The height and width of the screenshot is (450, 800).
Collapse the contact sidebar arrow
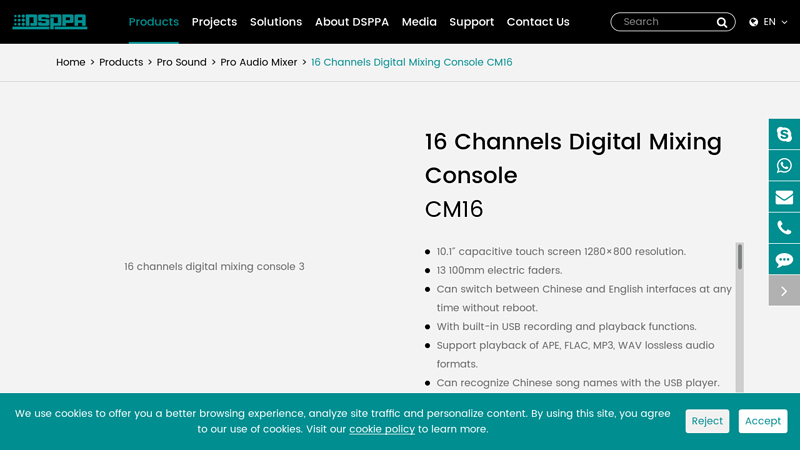tap(784, 290)
